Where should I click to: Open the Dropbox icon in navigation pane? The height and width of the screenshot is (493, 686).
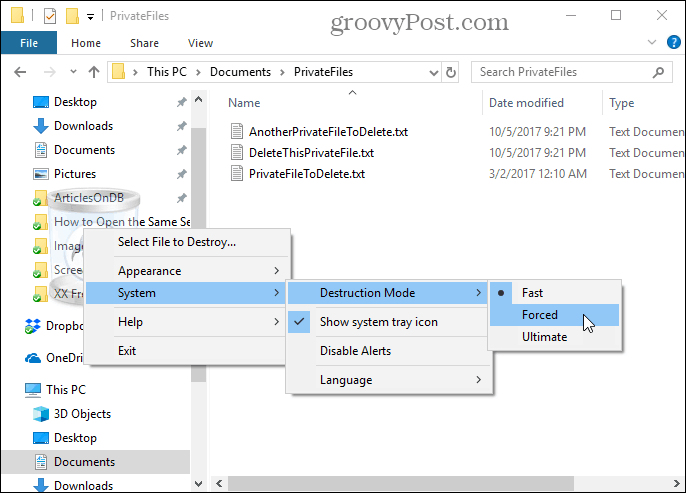(33, 326)
